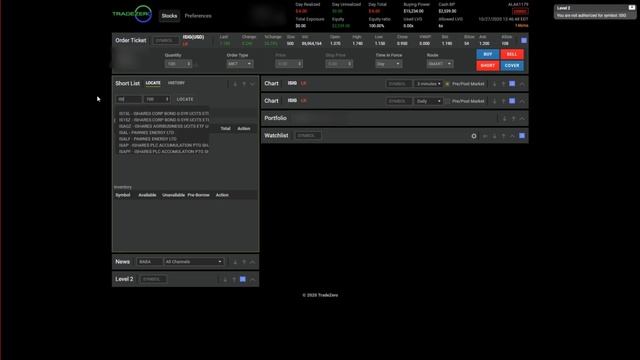Image resolution: width=640 pixels, height=360 pixels.
Task: Move the 3 minutes Chart panel up
Action: coord(503,84)
